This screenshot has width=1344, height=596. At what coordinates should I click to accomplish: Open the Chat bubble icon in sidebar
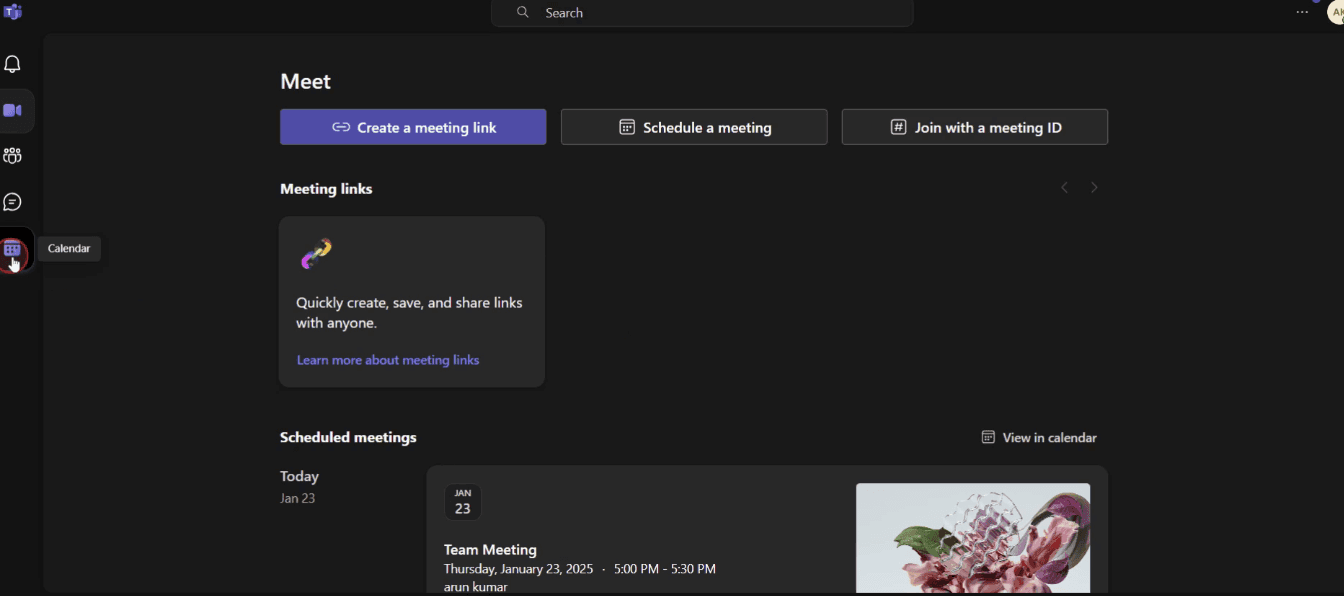pos(13,202)
